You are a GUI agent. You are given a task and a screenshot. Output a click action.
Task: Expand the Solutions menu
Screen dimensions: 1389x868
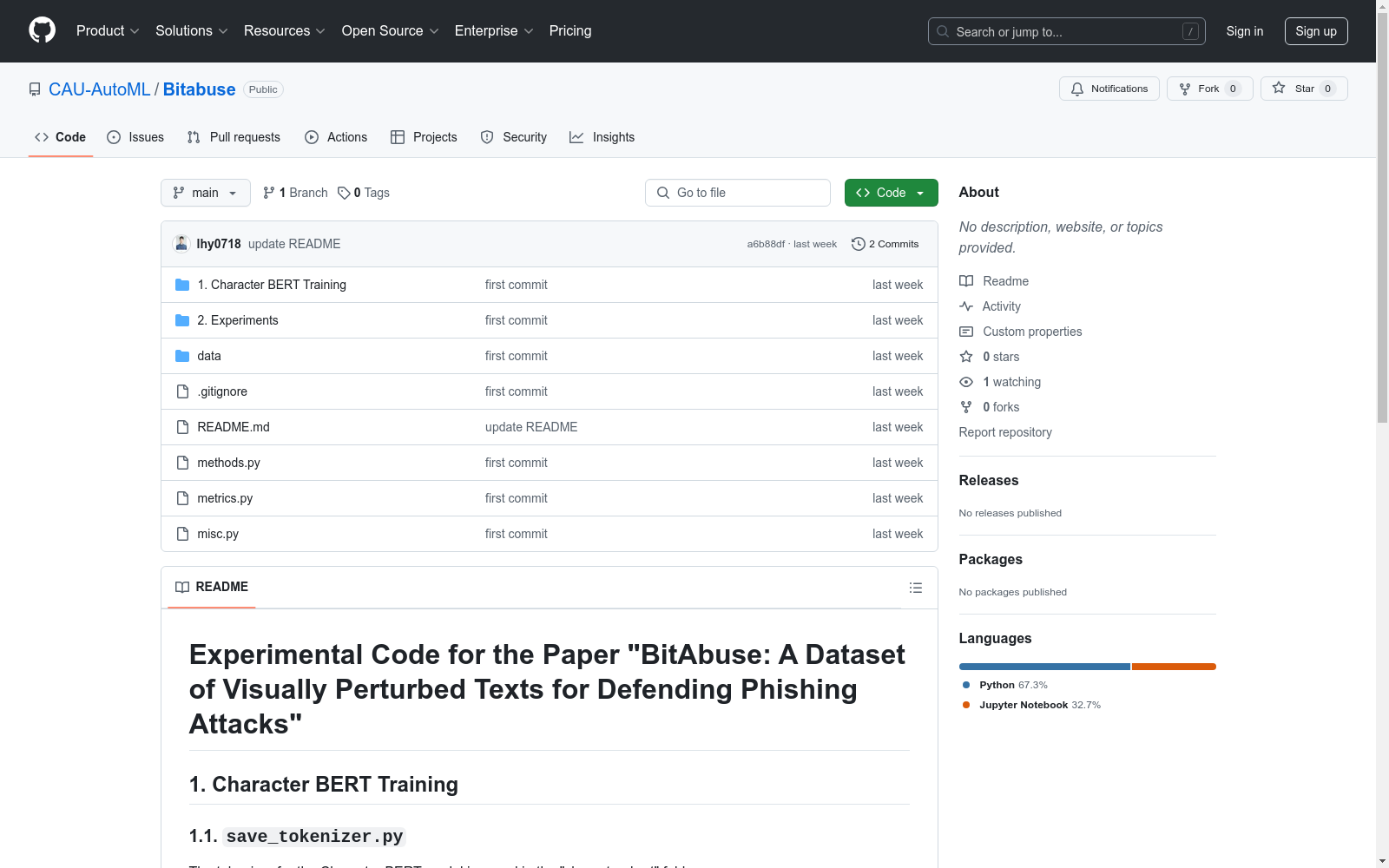192,31
